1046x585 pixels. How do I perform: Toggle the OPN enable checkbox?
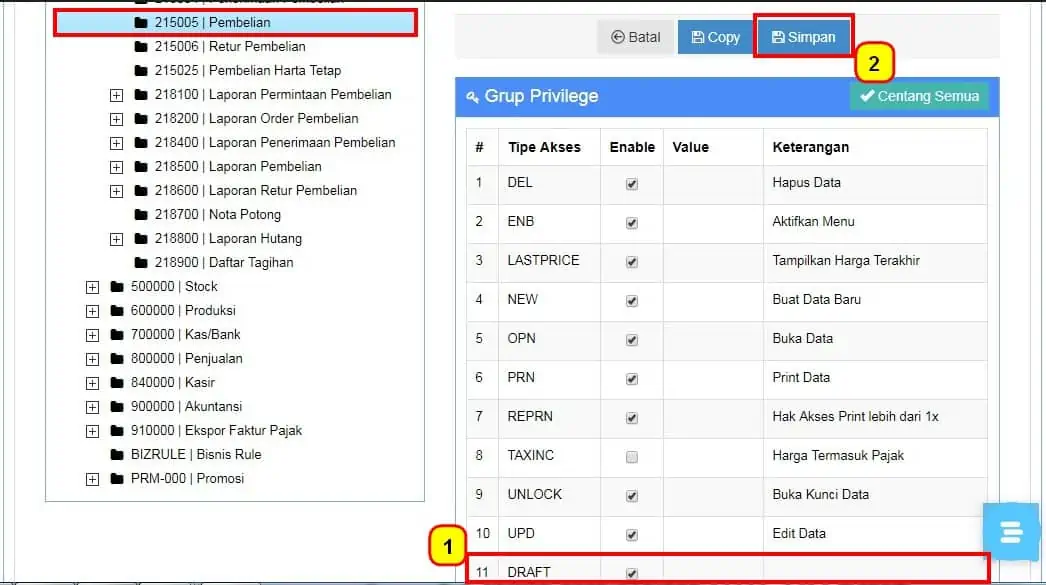point(632,340)
